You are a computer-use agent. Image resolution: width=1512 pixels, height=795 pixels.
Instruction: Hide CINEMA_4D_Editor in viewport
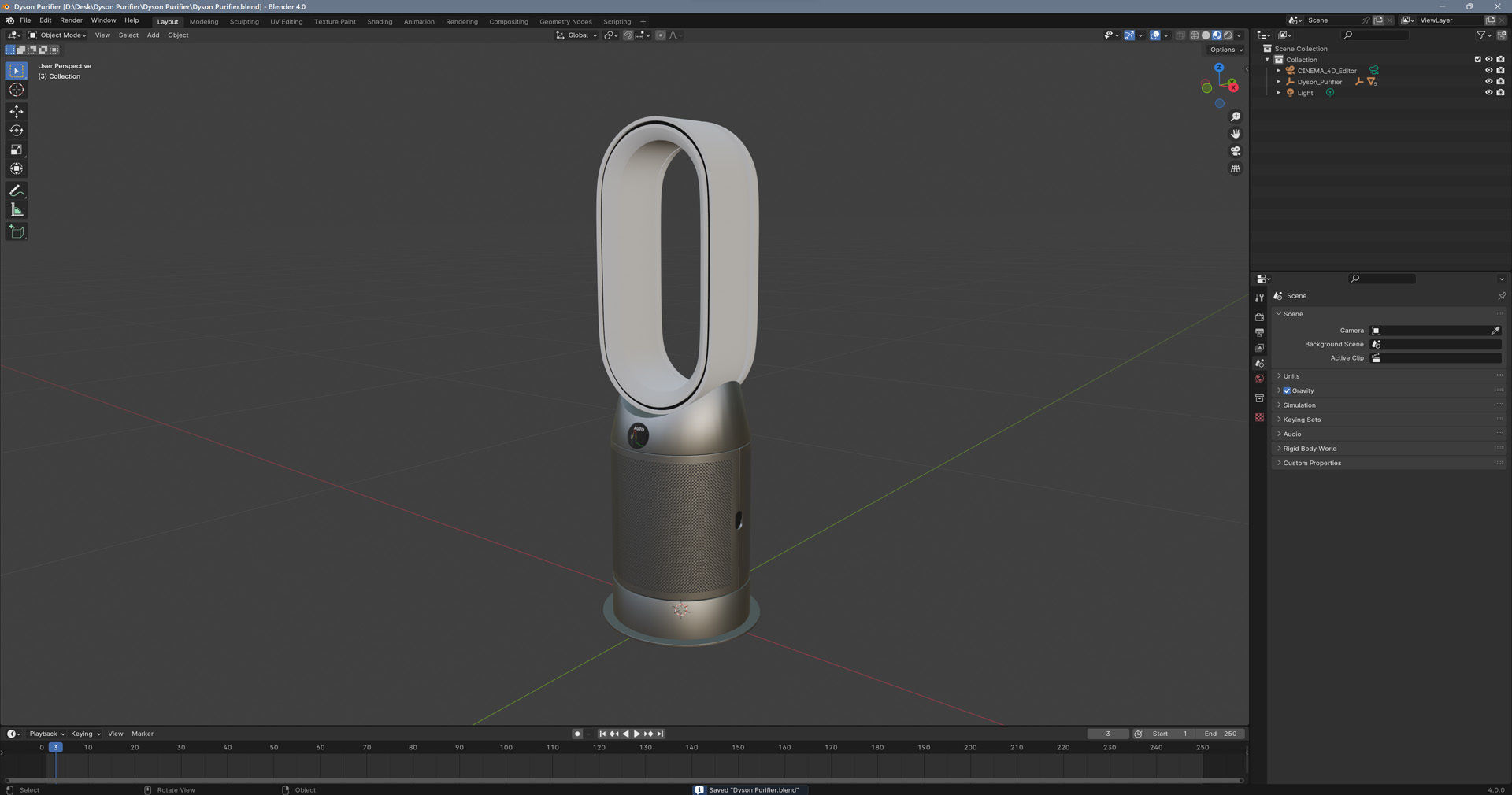[x=1488, y=71]
